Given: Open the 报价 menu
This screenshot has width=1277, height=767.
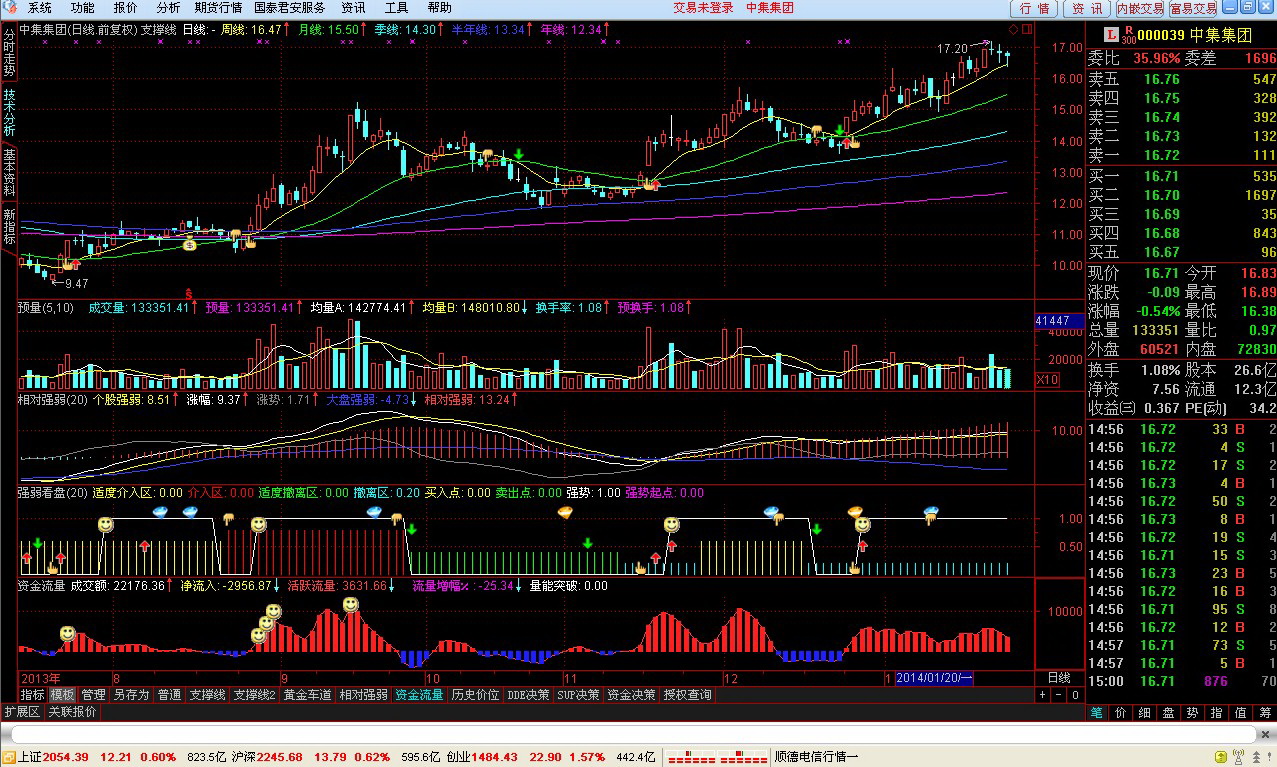Looking at the screenshot, I should coord(126,8).
